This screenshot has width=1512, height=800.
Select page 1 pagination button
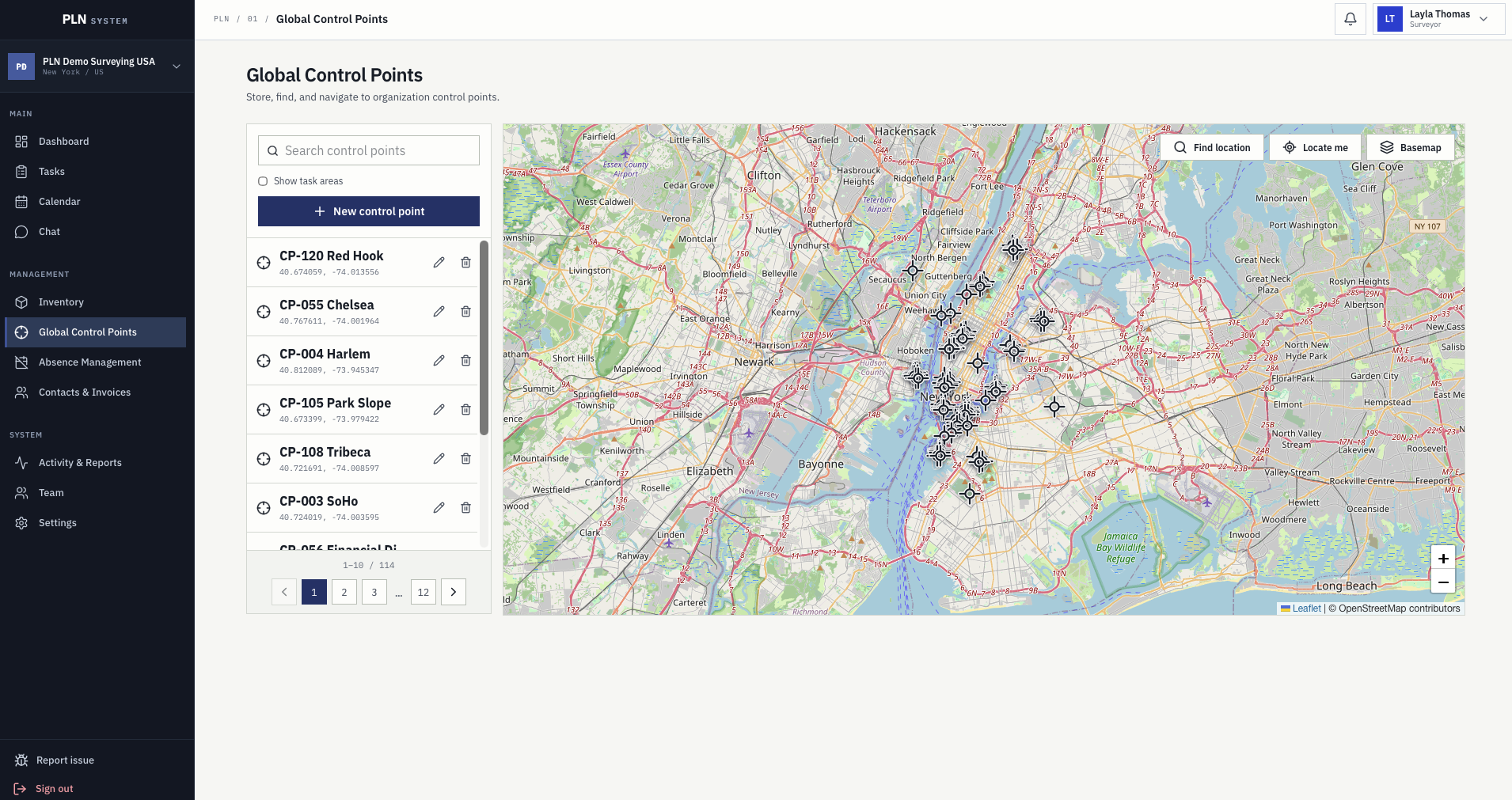tap(314, 592)
